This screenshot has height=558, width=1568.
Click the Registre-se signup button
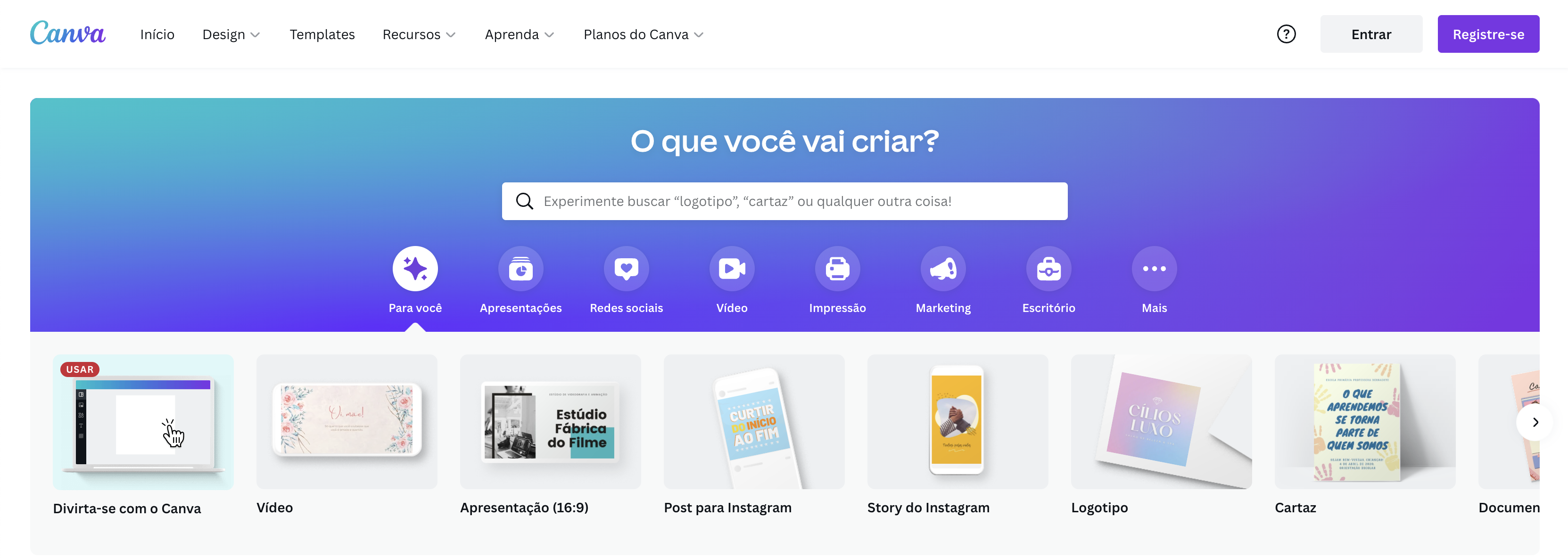pos(1488,34)
